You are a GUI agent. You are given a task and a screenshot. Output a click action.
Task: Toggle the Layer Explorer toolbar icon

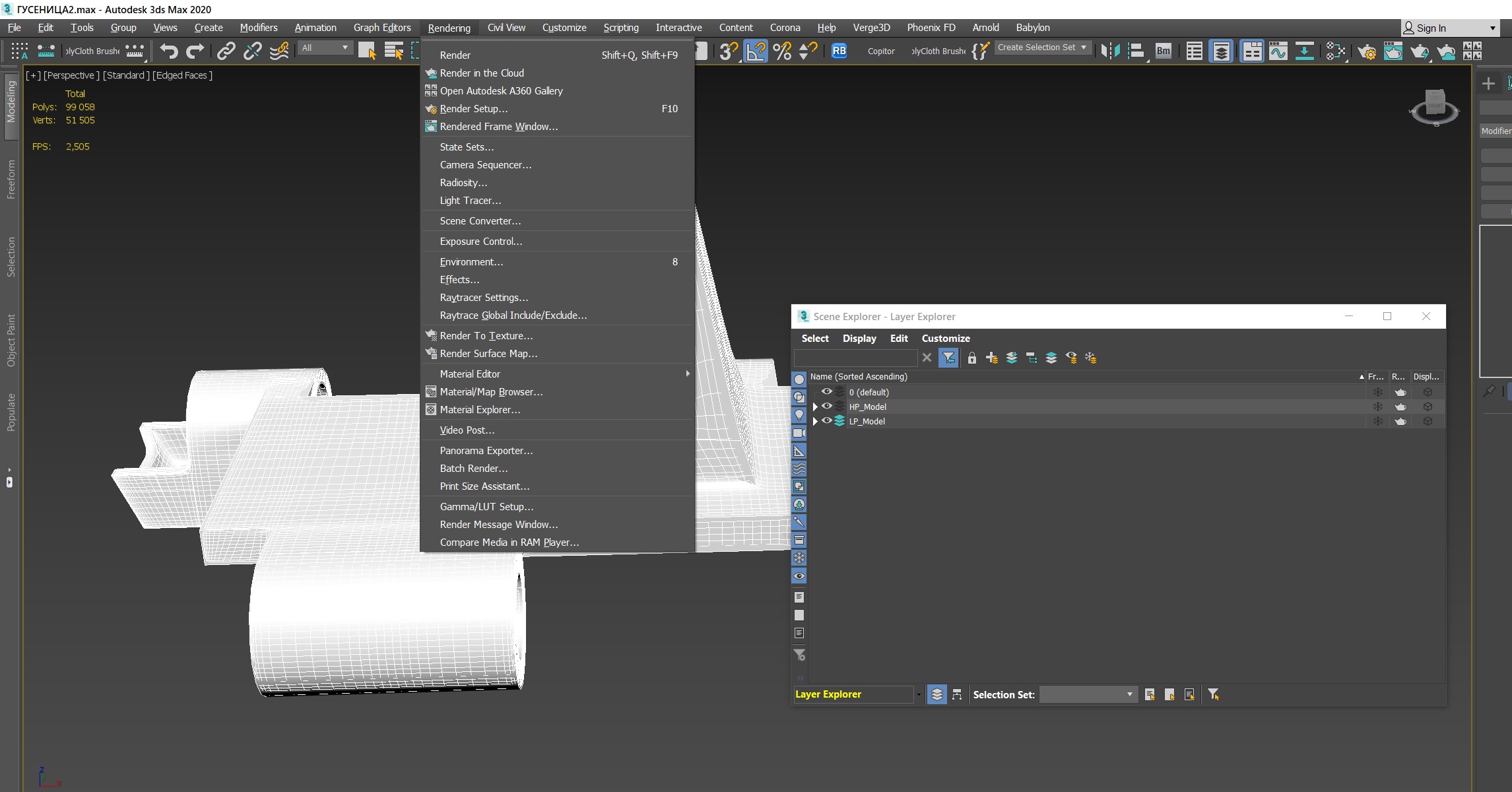[x=1221, y=51]
